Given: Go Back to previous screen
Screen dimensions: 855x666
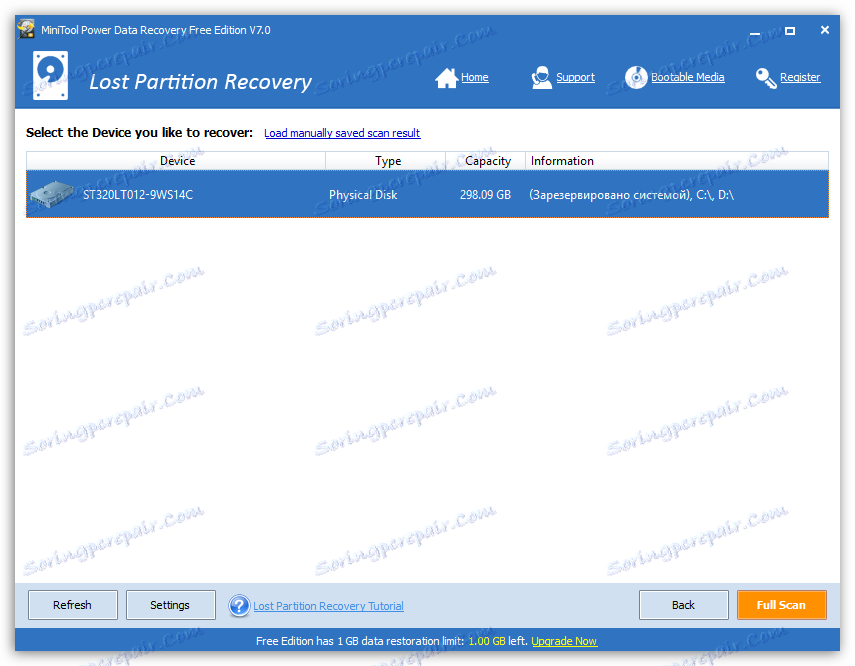Looking at the screenshot, I should (683, 605).
